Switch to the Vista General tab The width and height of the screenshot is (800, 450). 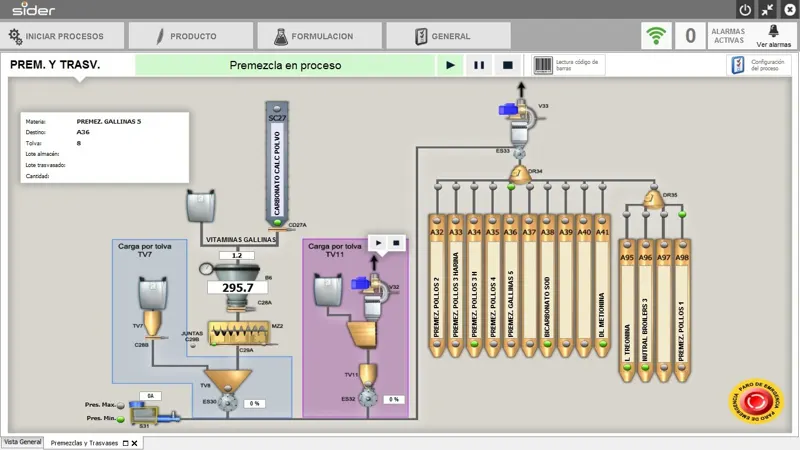coord(22,442)
